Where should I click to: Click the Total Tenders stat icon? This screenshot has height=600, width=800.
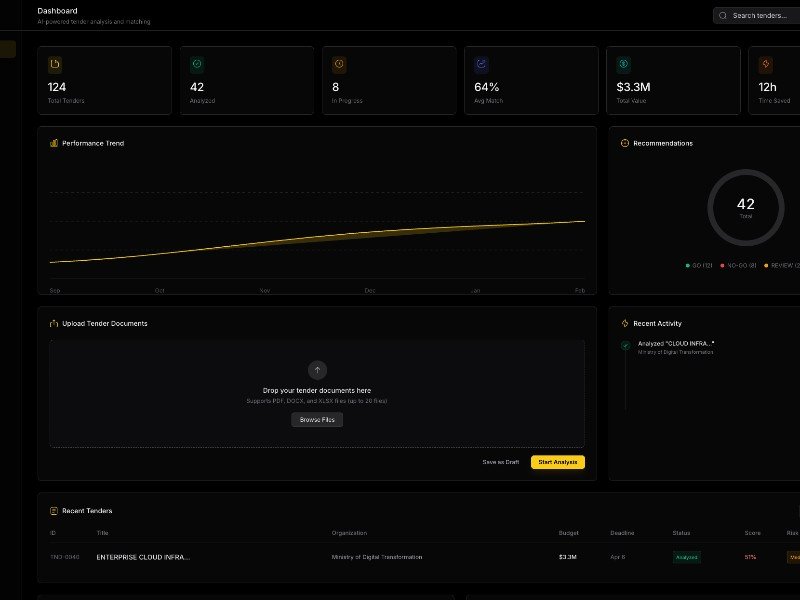tap(55, 62)
